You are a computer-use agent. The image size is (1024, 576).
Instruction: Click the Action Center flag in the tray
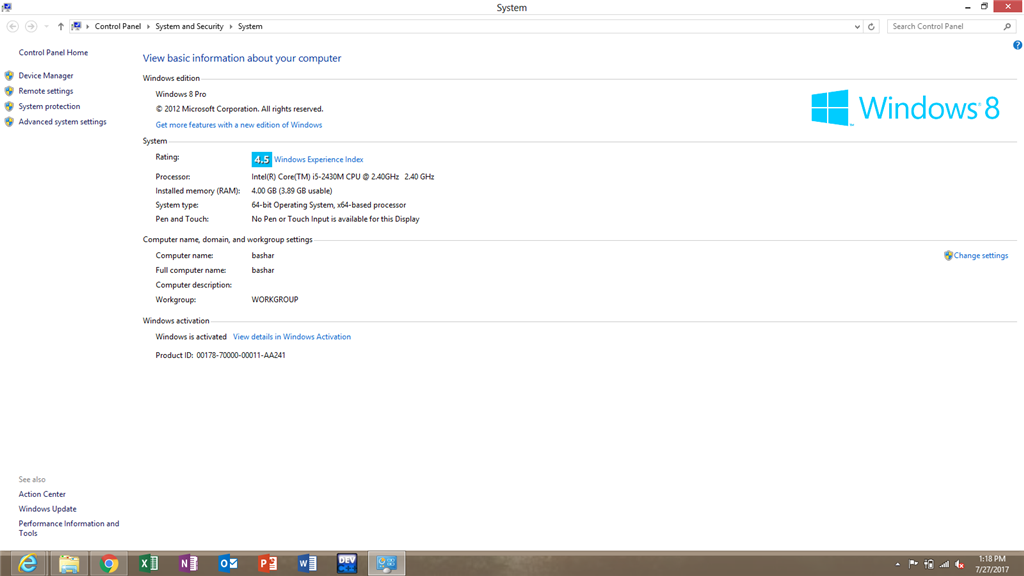[913, 564]
